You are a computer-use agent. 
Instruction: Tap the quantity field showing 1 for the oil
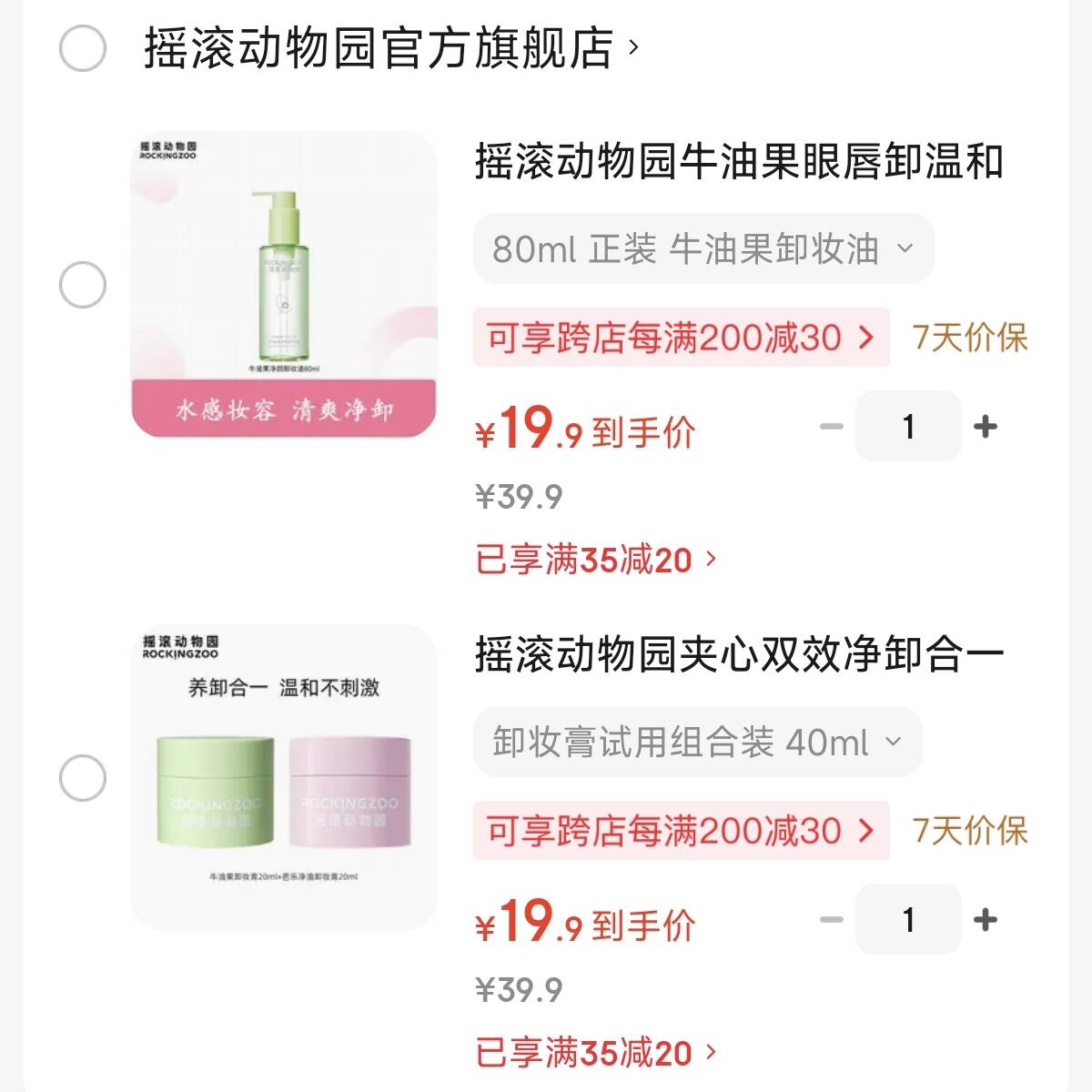click(907, 426)
